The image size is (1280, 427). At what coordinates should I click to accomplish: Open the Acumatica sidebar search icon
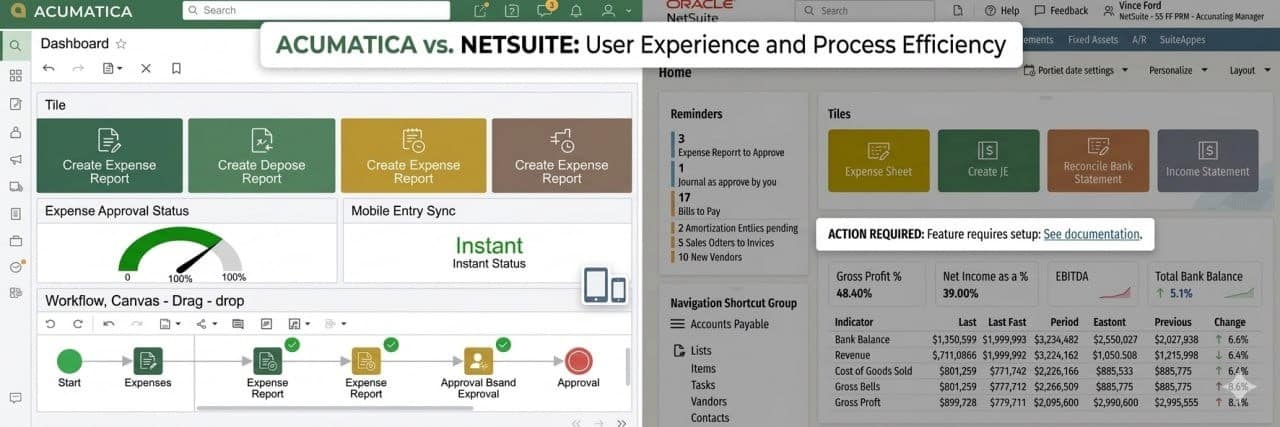tap(15, 45)
